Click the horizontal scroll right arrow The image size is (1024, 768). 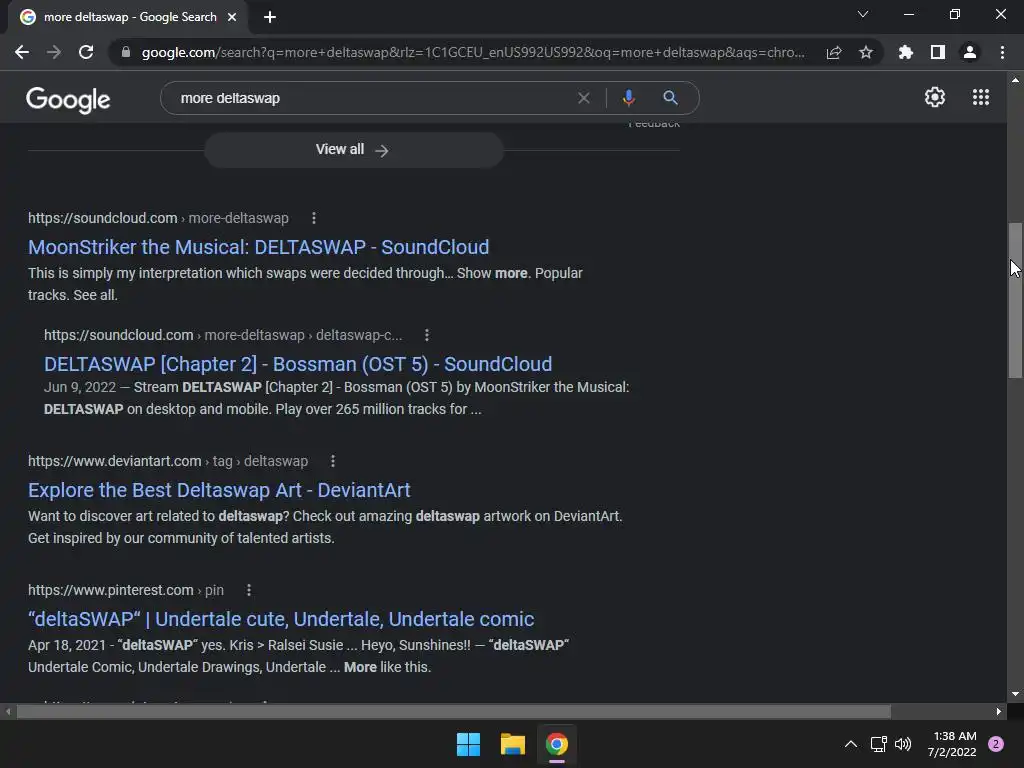pyautogui.click(x=999, y=711)
